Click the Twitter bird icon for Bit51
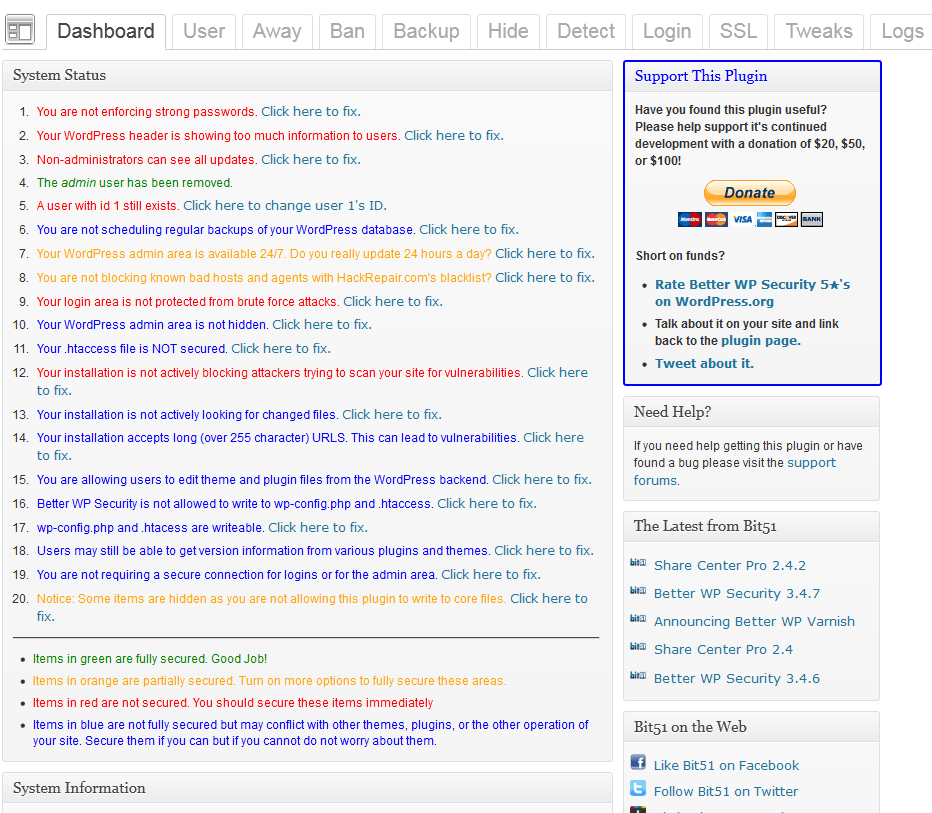 point(638,789)
